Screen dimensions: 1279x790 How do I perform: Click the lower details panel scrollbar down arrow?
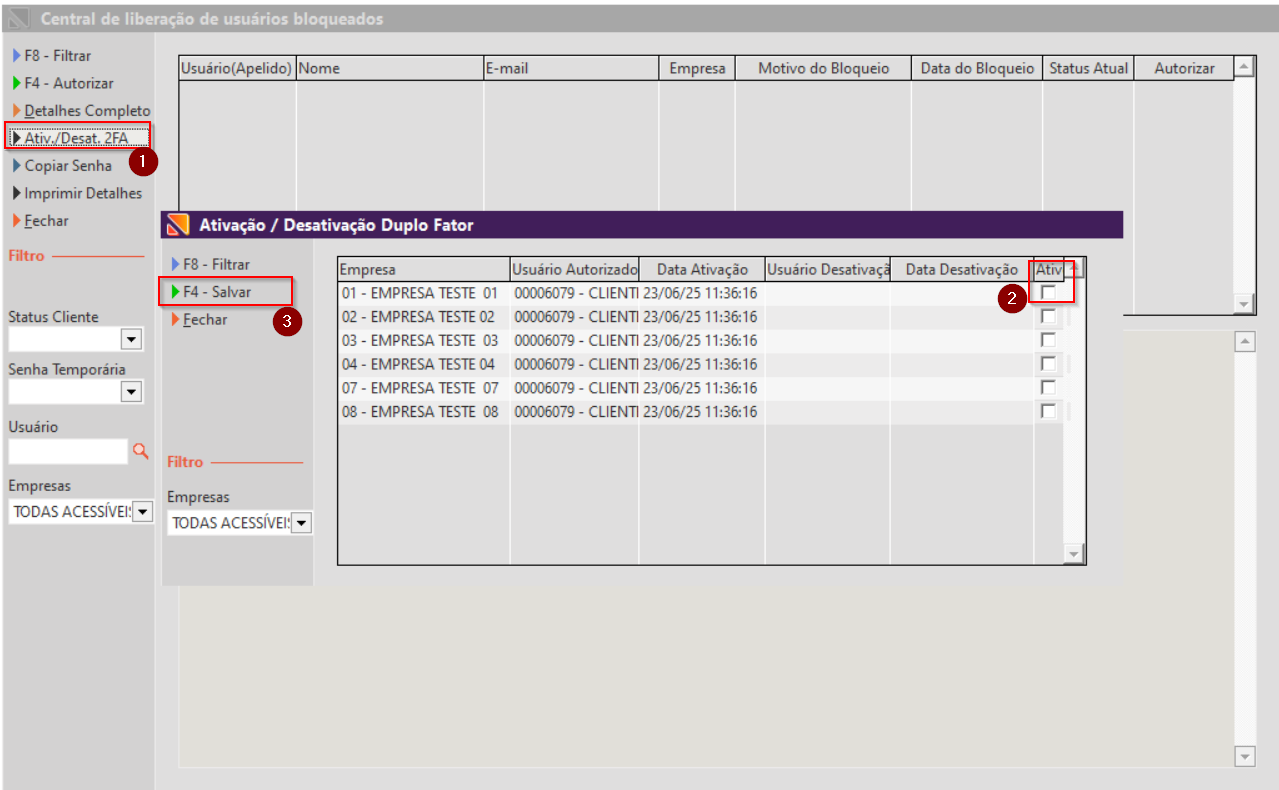click(x=1244, y=756)
